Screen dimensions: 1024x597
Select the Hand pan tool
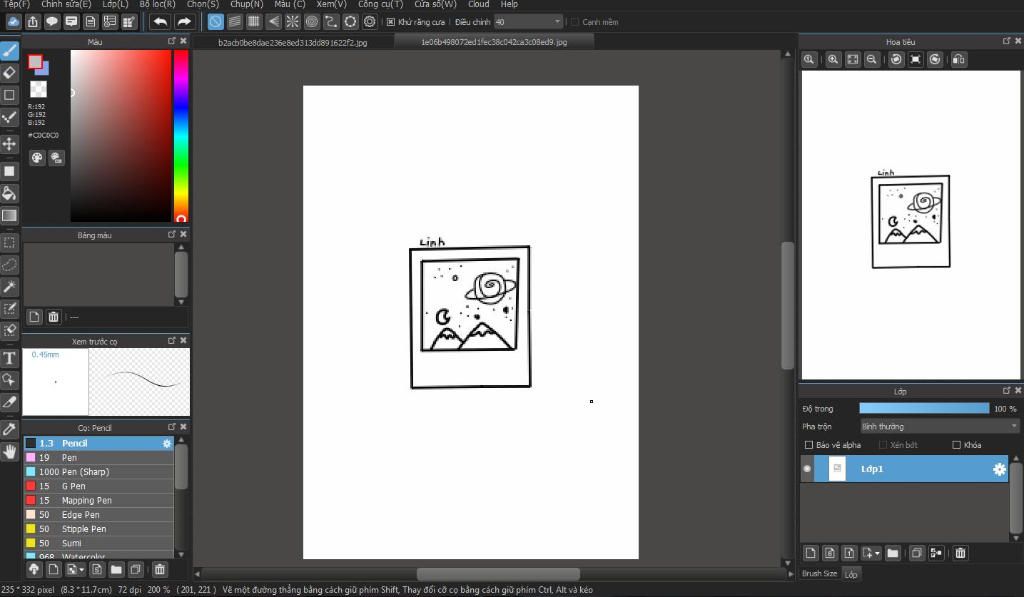9,451
